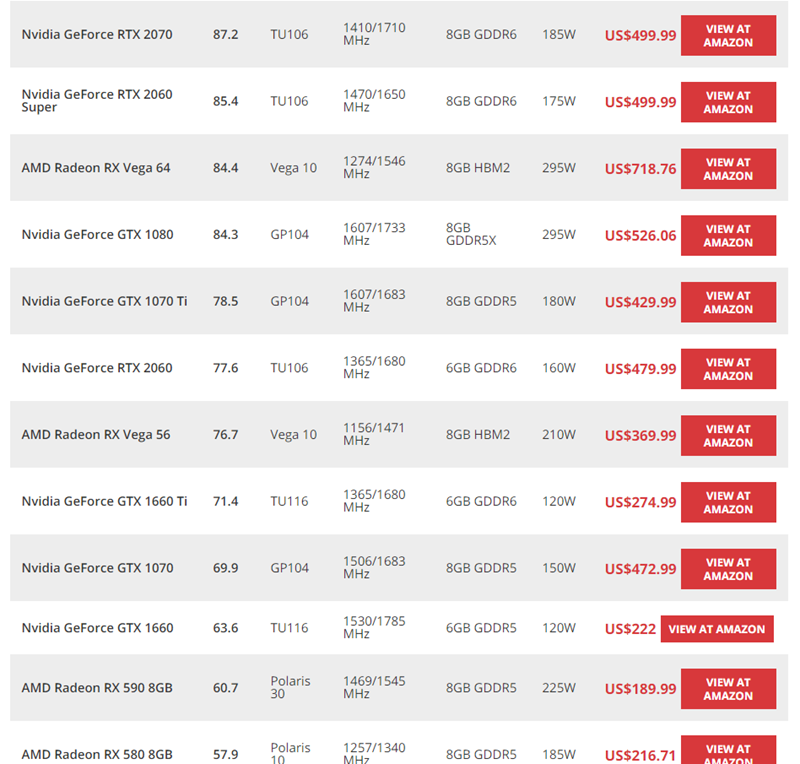Open Amazon listing for RTX 2060 Super
Image resolution: width=800 pixels, height=764 pixels.
pos(728,102)
